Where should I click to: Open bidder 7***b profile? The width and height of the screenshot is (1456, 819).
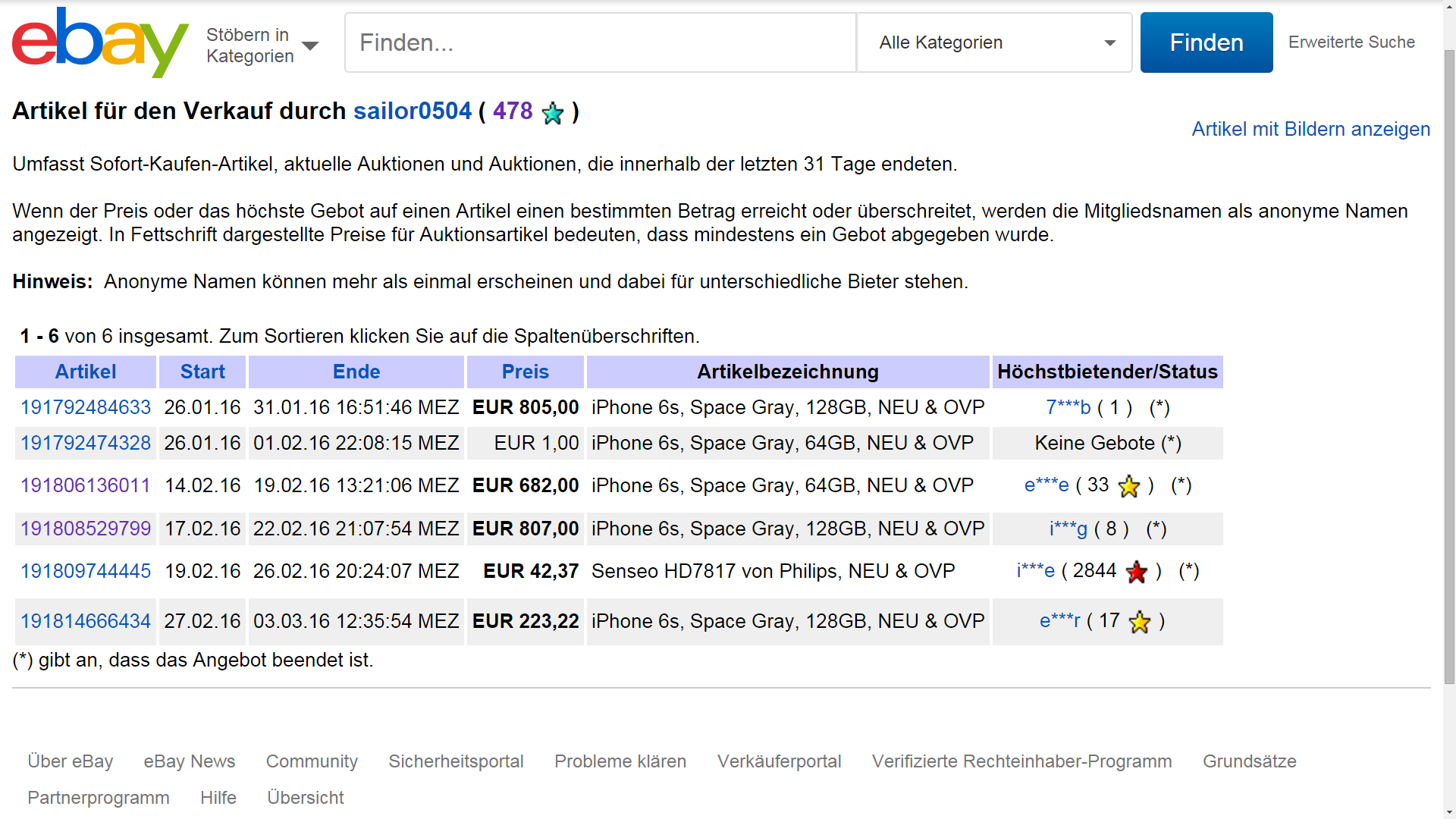(1068, 407)
